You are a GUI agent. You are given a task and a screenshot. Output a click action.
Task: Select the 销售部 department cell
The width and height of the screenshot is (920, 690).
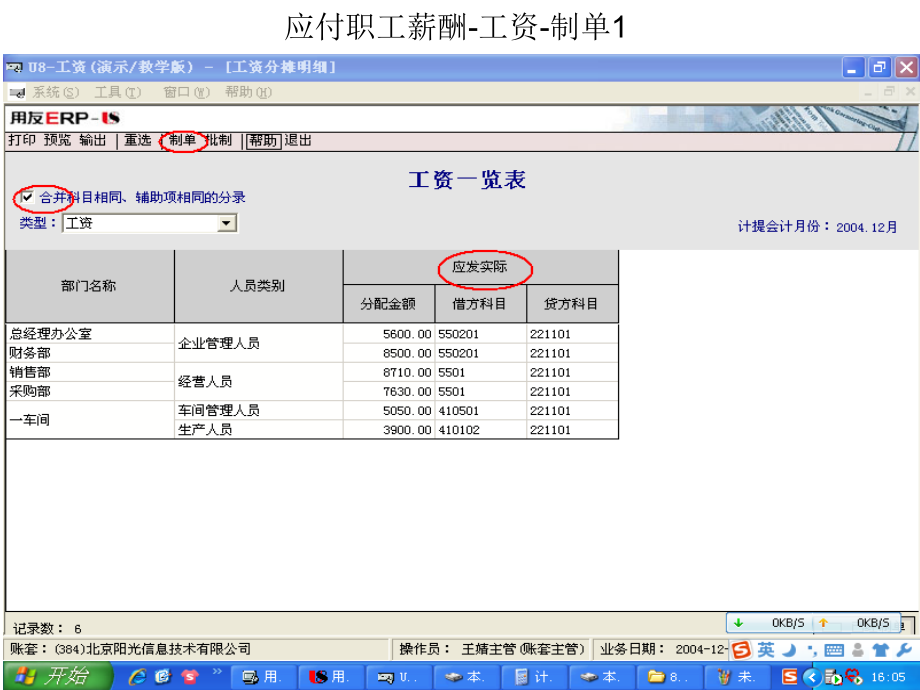click(x=90, y=373)
